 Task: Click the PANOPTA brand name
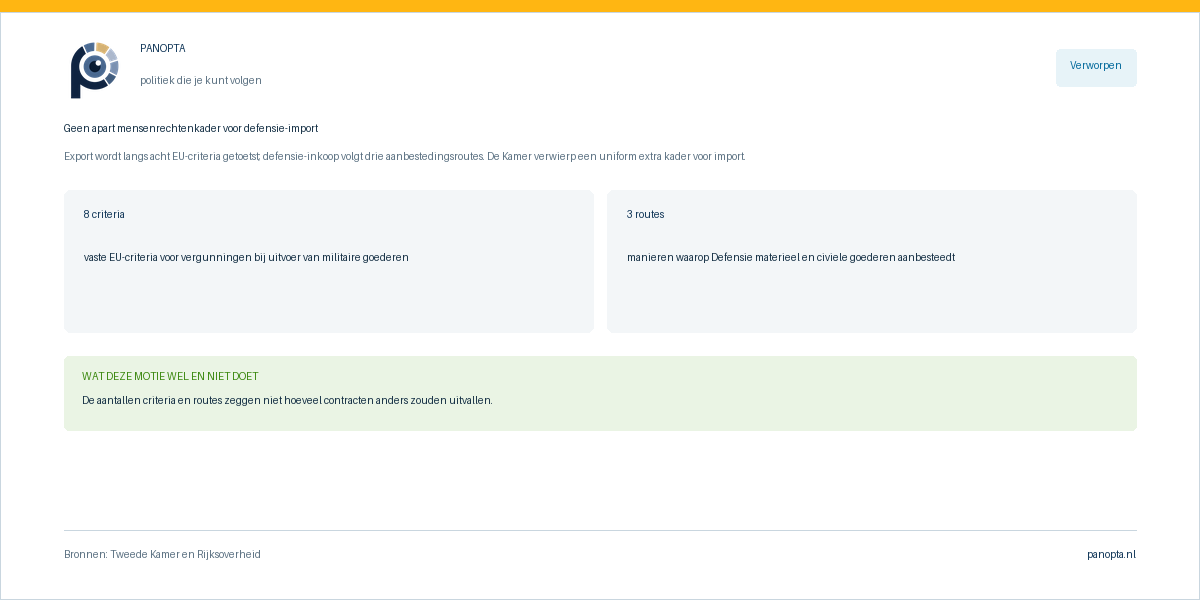(163, 48)
